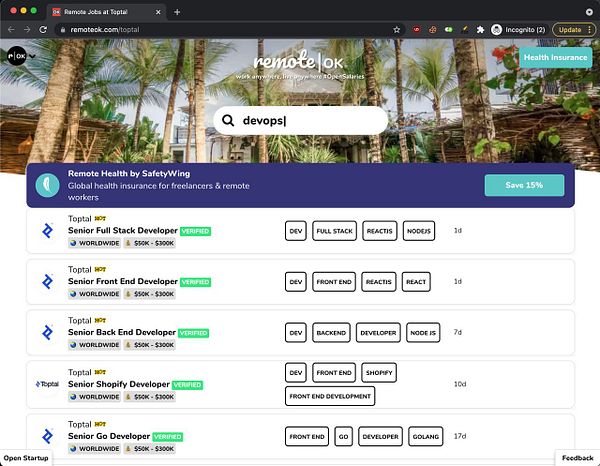
Task: Click the Save 15% button
Action: (x=524, y=185)
